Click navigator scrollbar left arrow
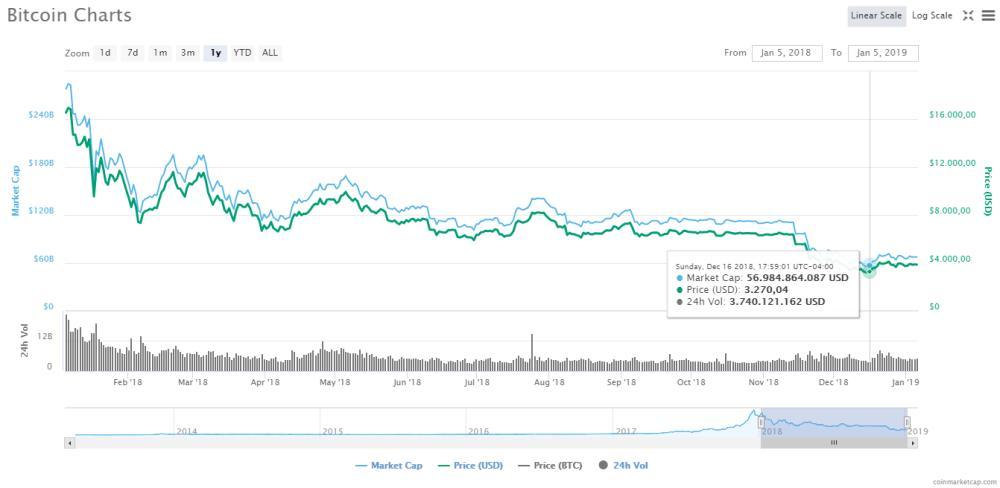The width and height of the screenshot is (1000, 488). pyautogui.click(x=70, y=442)
